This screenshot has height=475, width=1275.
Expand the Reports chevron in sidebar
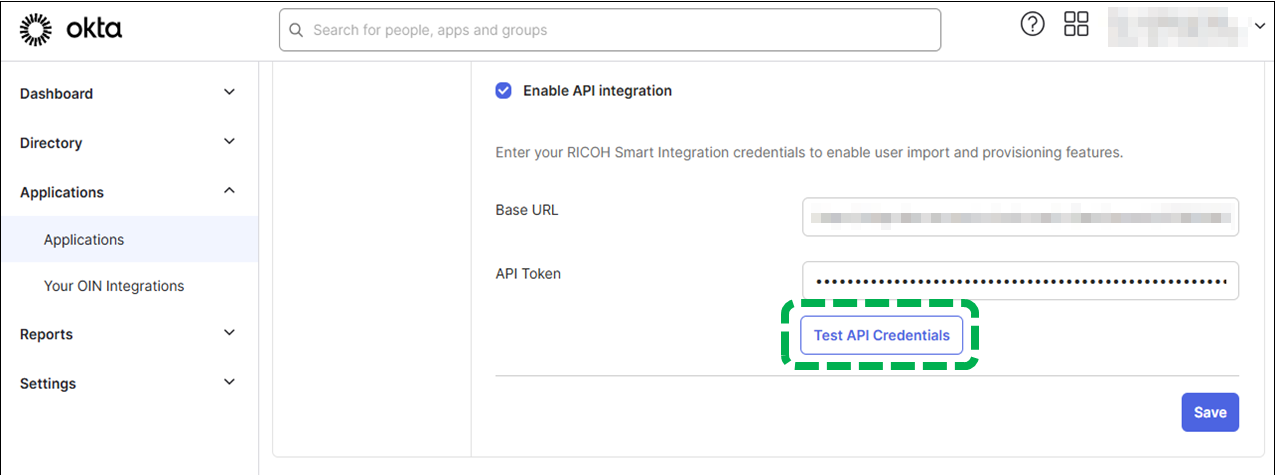click(x=229, y=333)
